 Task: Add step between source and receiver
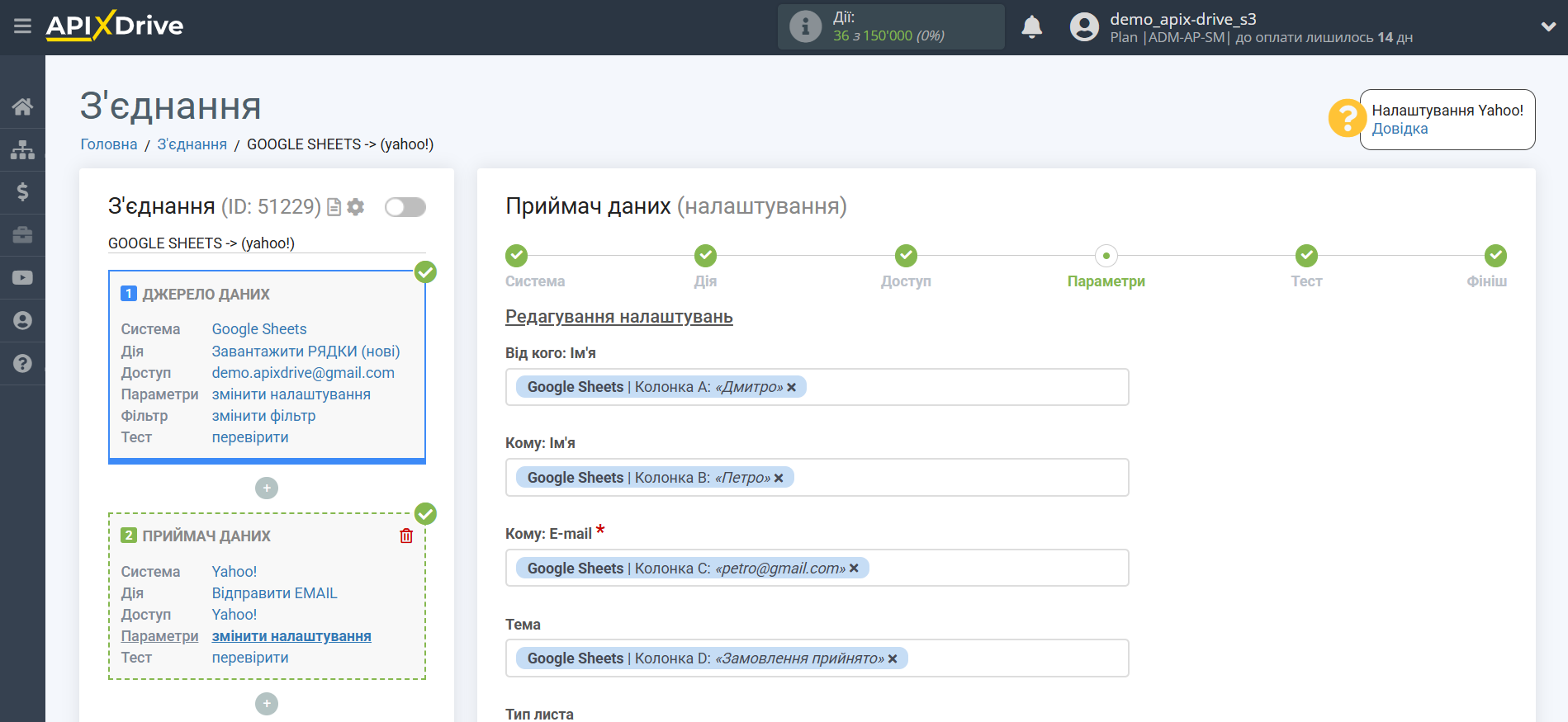click(267, 488)
